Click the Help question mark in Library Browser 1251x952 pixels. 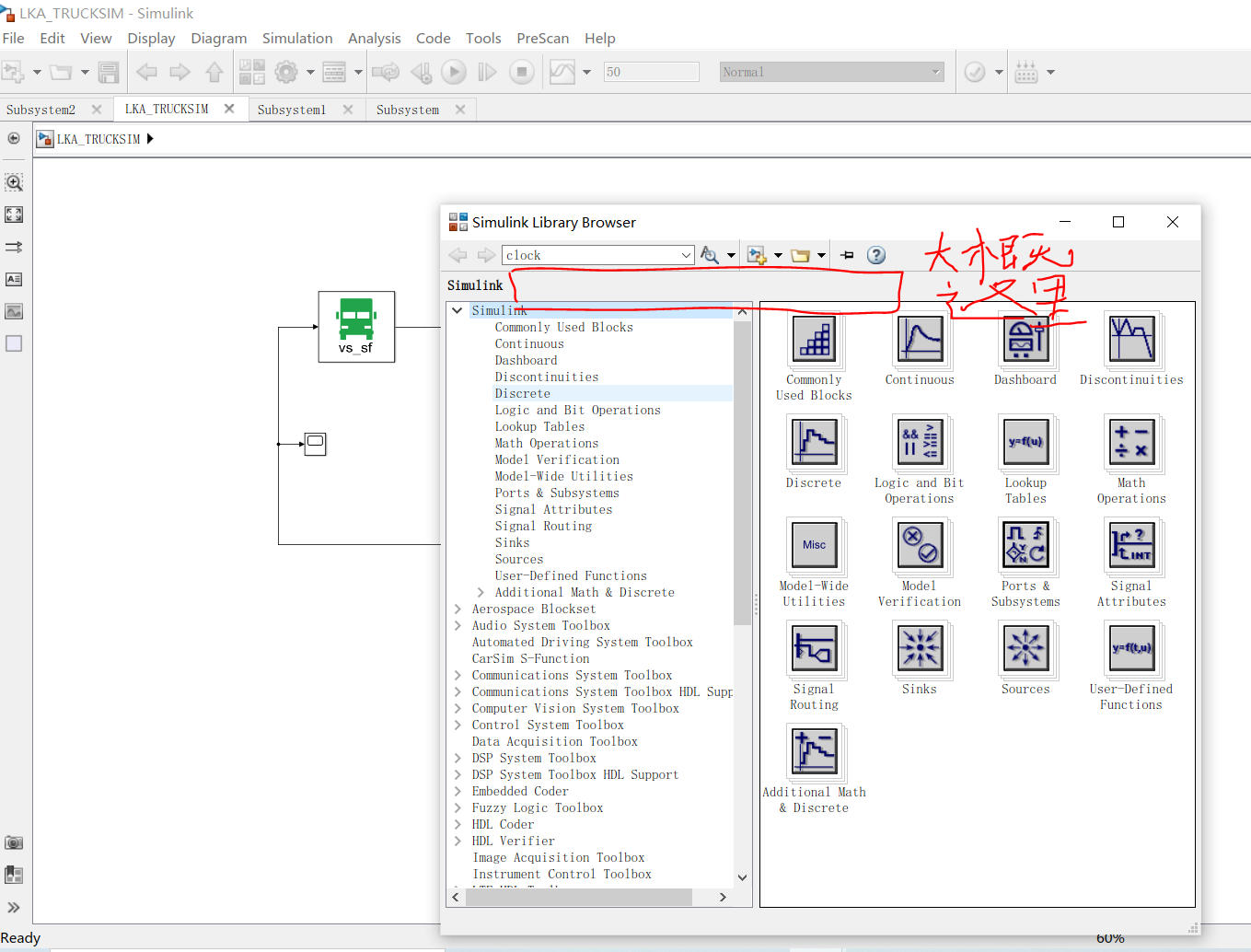(876, 255)
